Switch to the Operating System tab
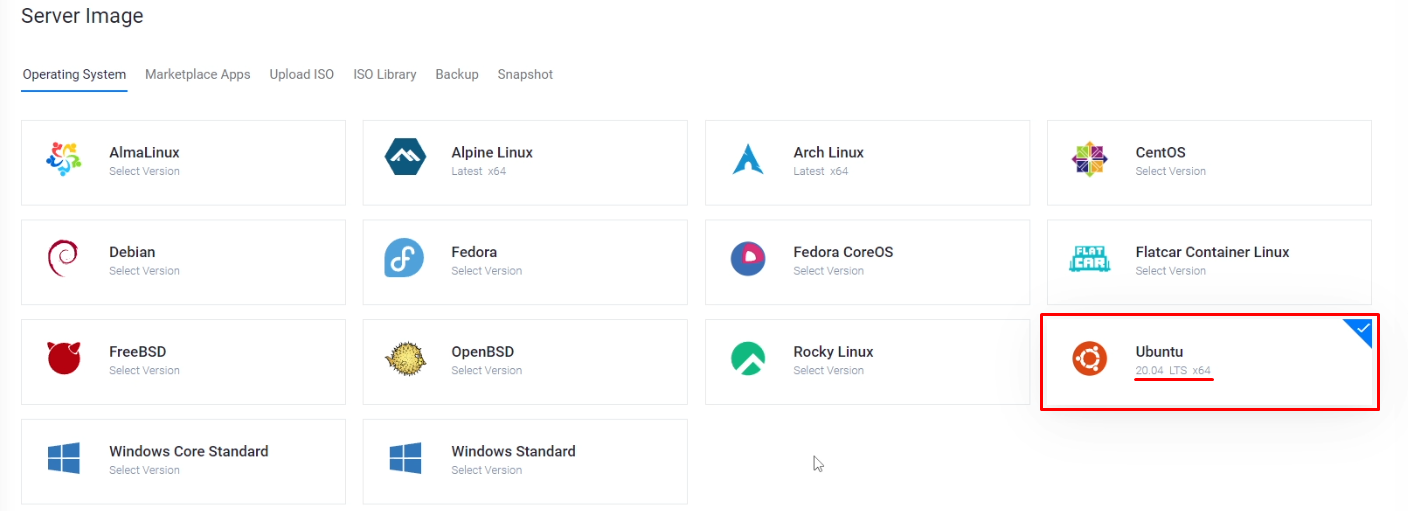1408x511 pixels. [75, 74]
